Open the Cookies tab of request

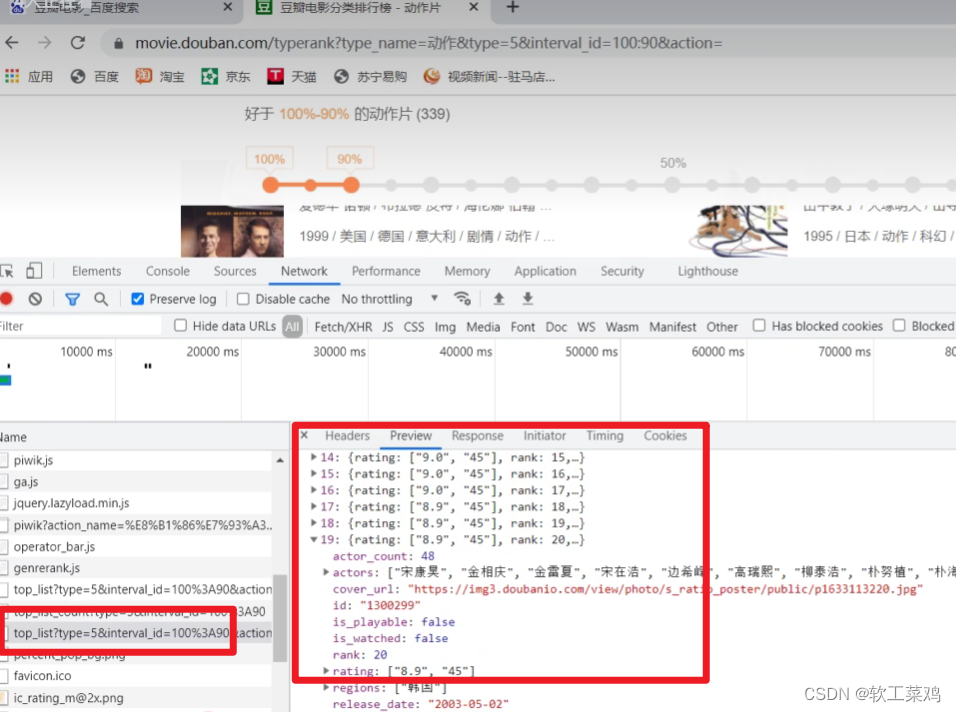[665, 436]
